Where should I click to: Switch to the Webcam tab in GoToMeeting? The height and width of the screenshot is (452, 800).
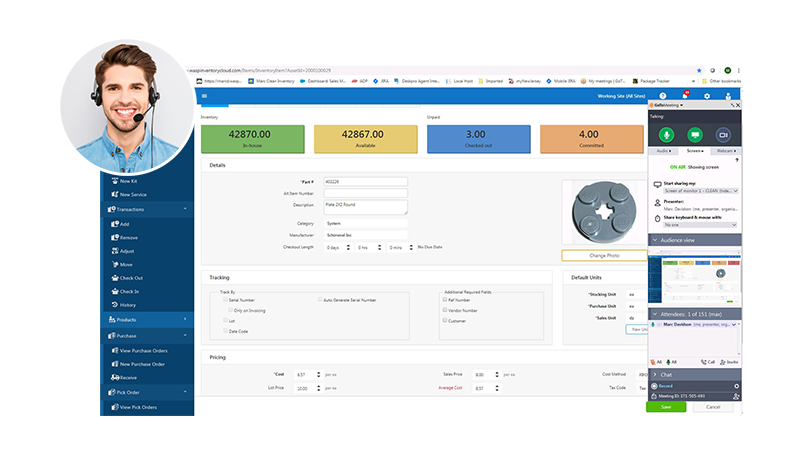(x=726, y=151)
